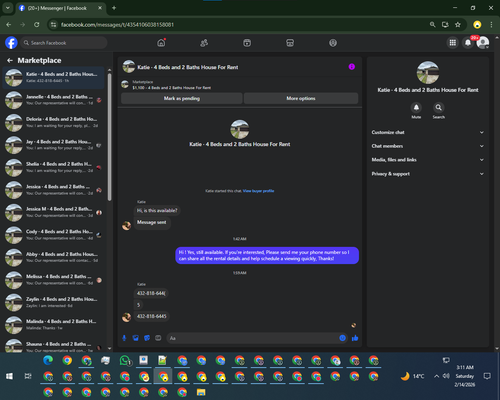Click the browser address bar URL
Screen dimensions: 500x400
coord(117,25)
